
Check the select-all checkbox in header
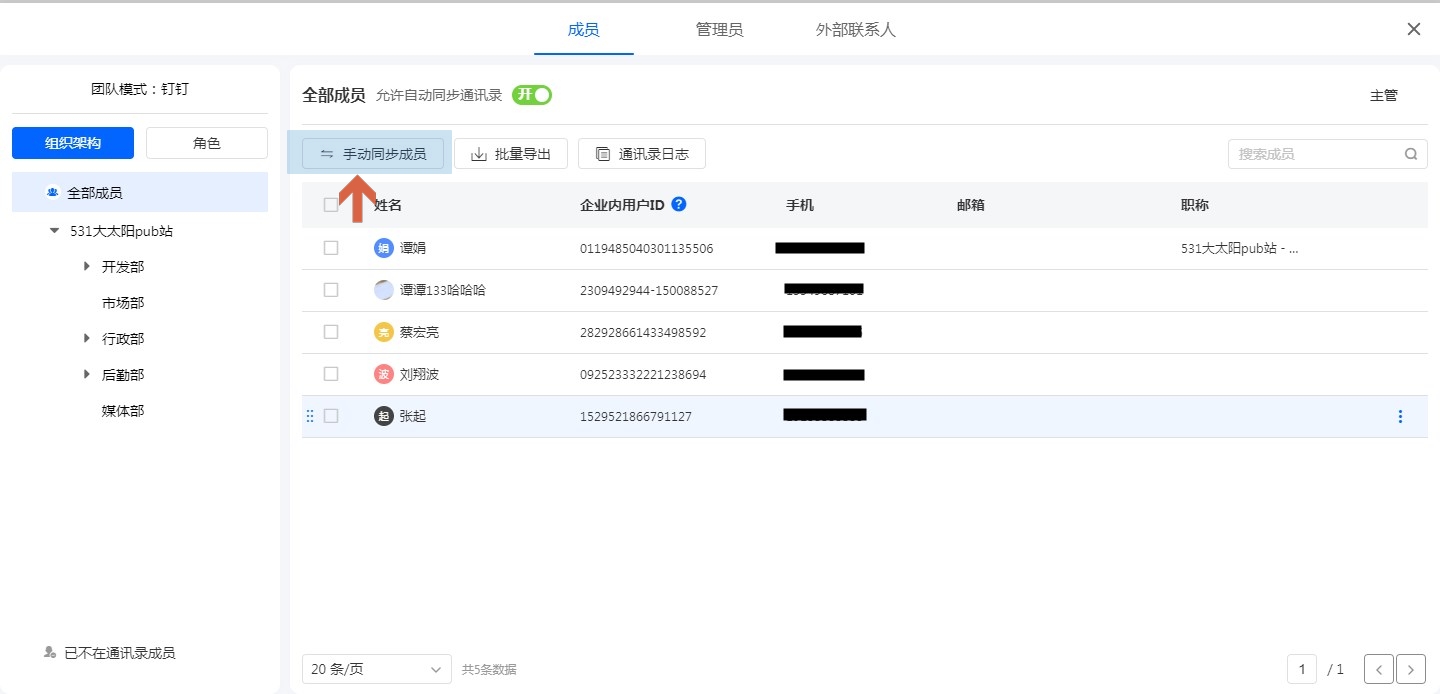point(331,205)
